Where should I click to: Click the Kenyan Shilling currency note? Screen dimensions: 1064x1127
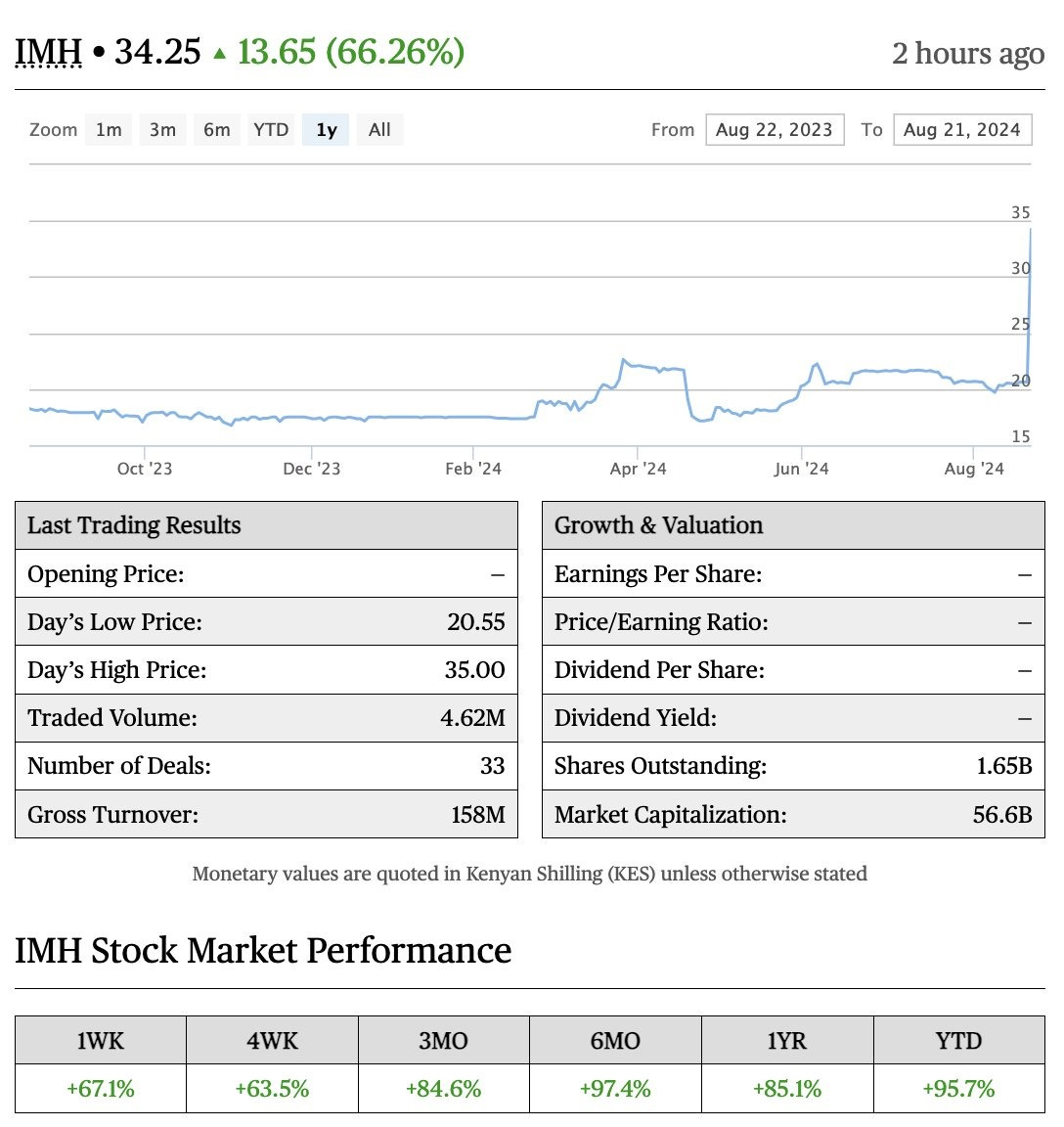(x=529, y=874)
